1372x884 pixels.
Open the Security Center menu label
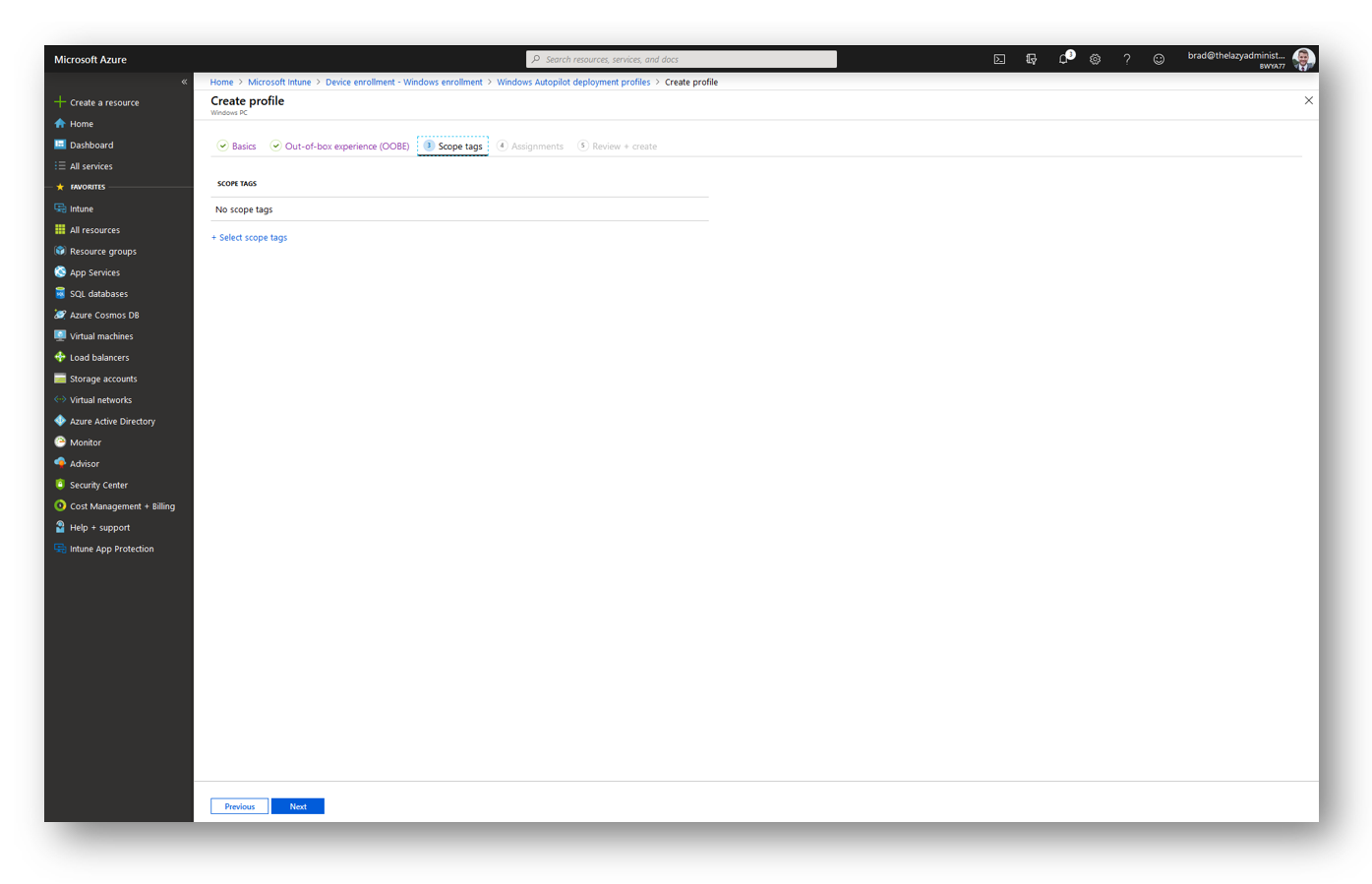(x=98, y=486)
